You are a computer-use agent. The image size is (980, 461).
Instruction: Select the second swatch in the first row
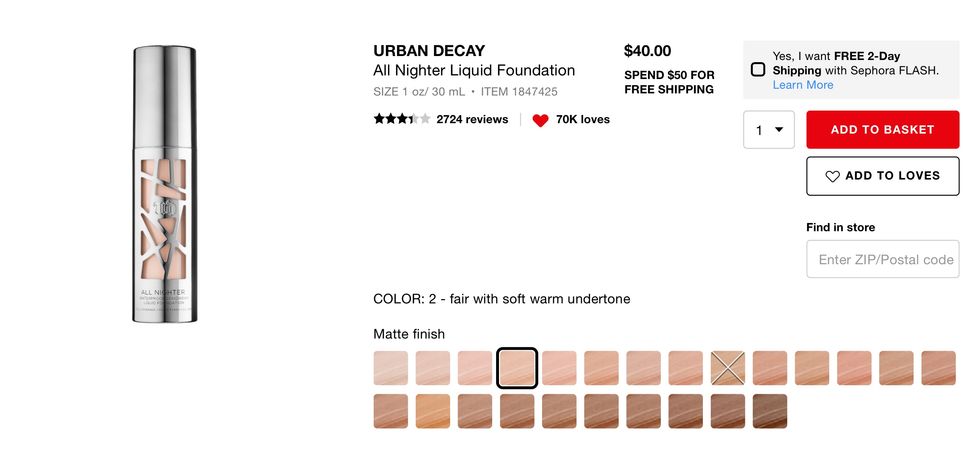pos(433,368)
